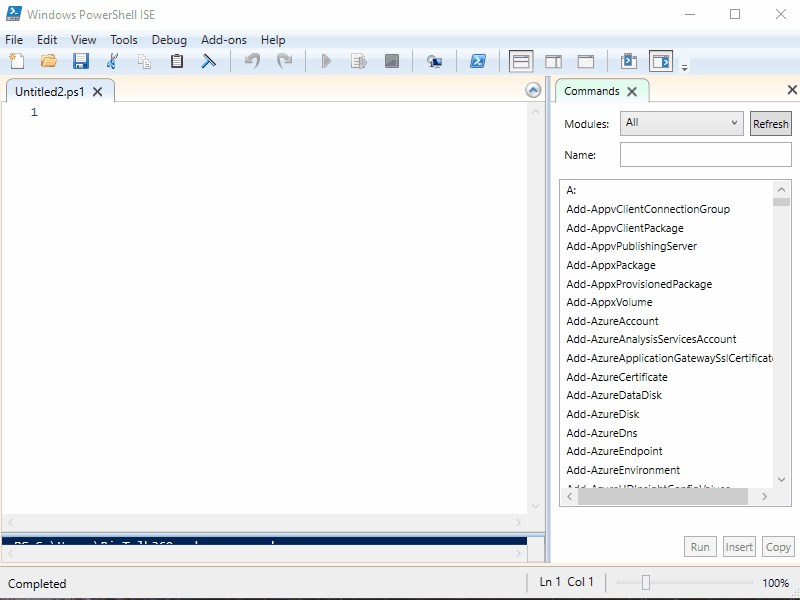Click the Insert button
This screenshot has height=600, width=800.
pyautogui.click(x=739, y=547)
